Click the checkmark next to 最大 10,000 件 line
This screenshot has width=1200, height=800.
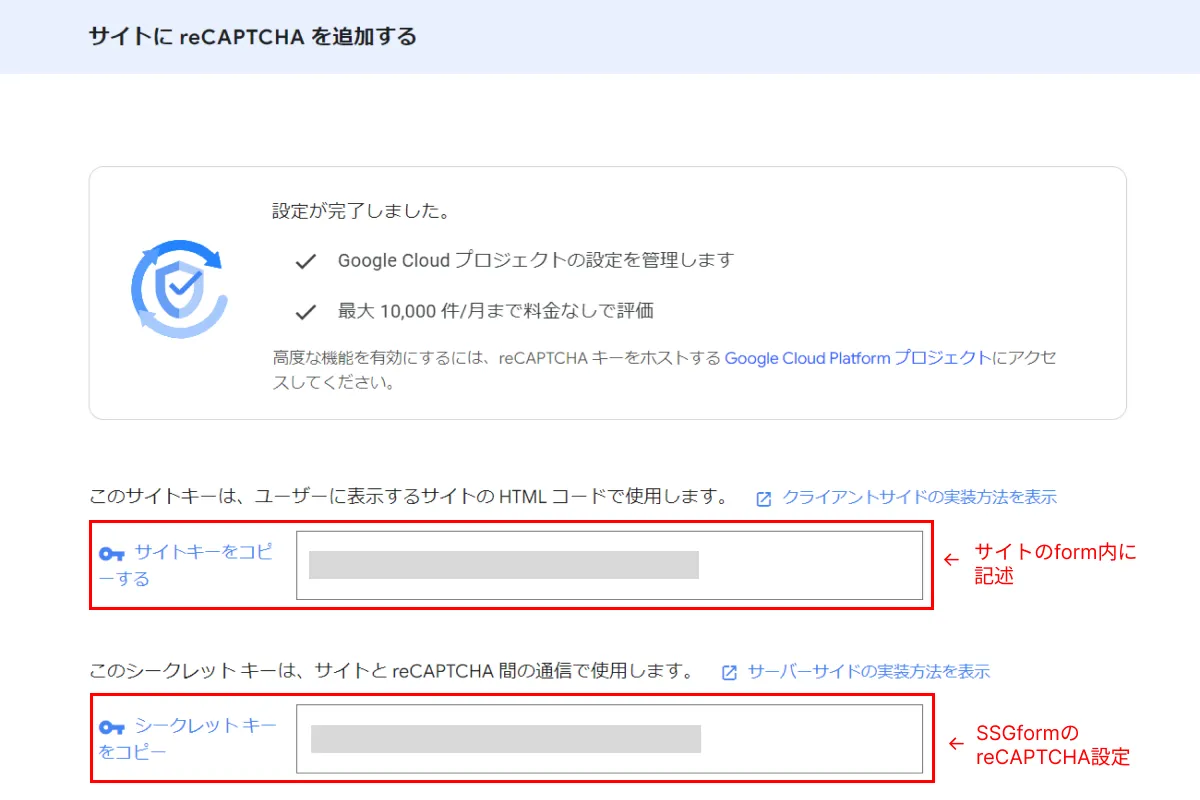click(x=305, y=312)
